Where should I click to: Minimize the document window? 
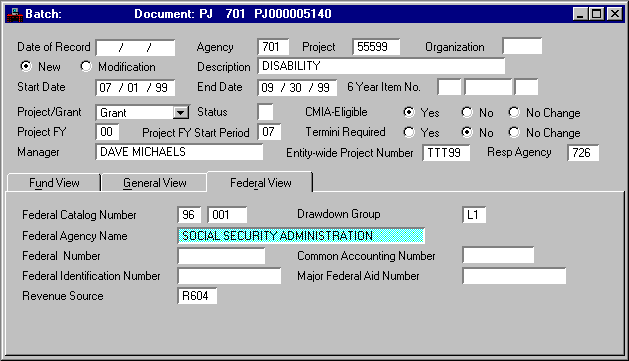580,14
